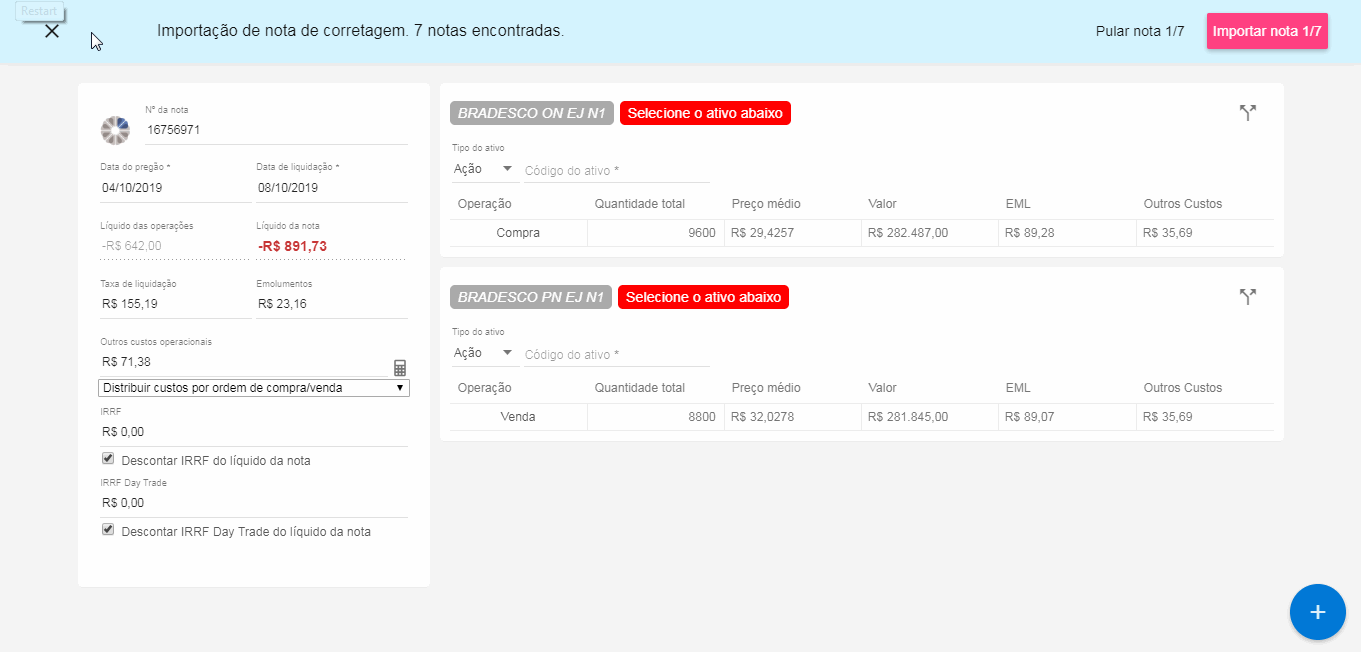Click the Restart button
The height and width of the screenshot is (652, 1361).
coord(40,12)
